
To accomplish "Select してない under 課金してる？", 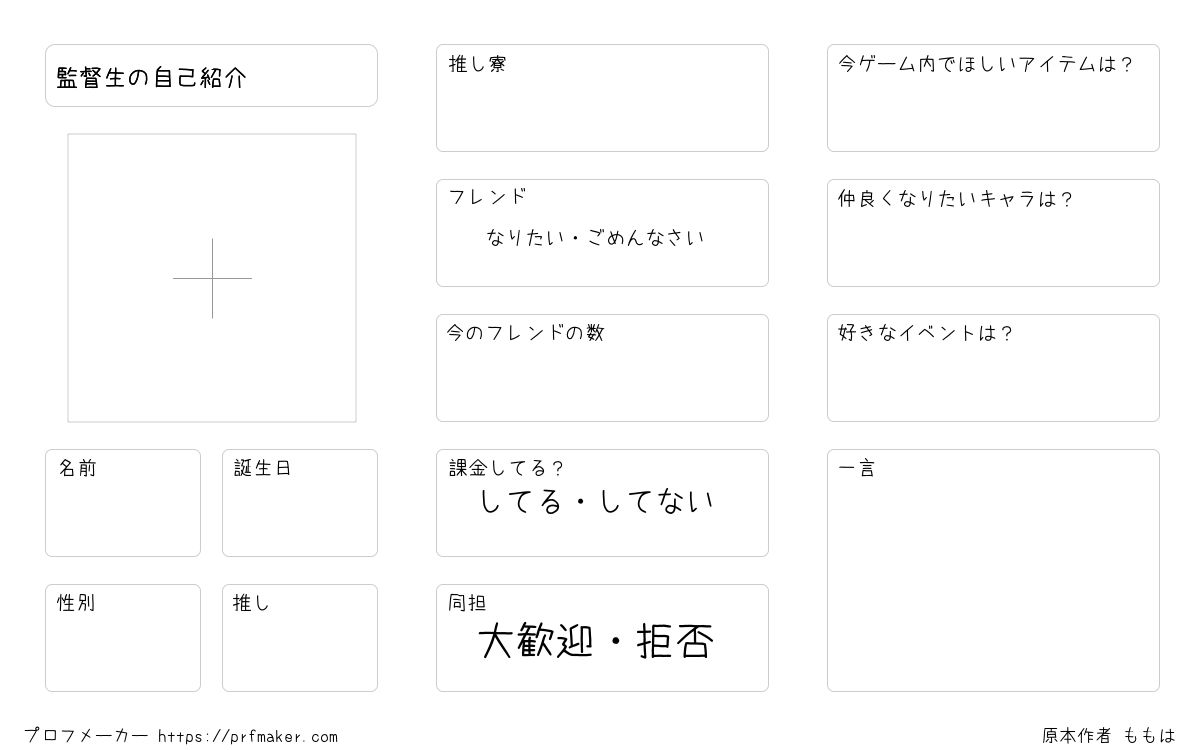I will [x=657, y=501].
